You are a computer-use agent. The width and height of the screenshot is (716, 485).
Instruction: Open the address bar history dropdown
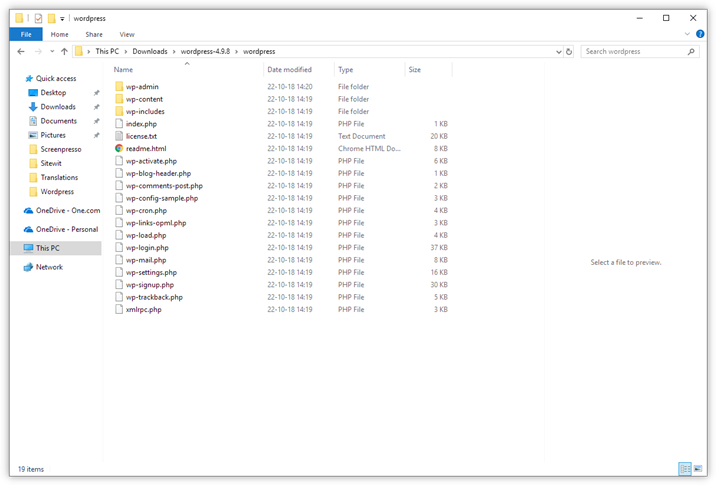pos(558,52)
